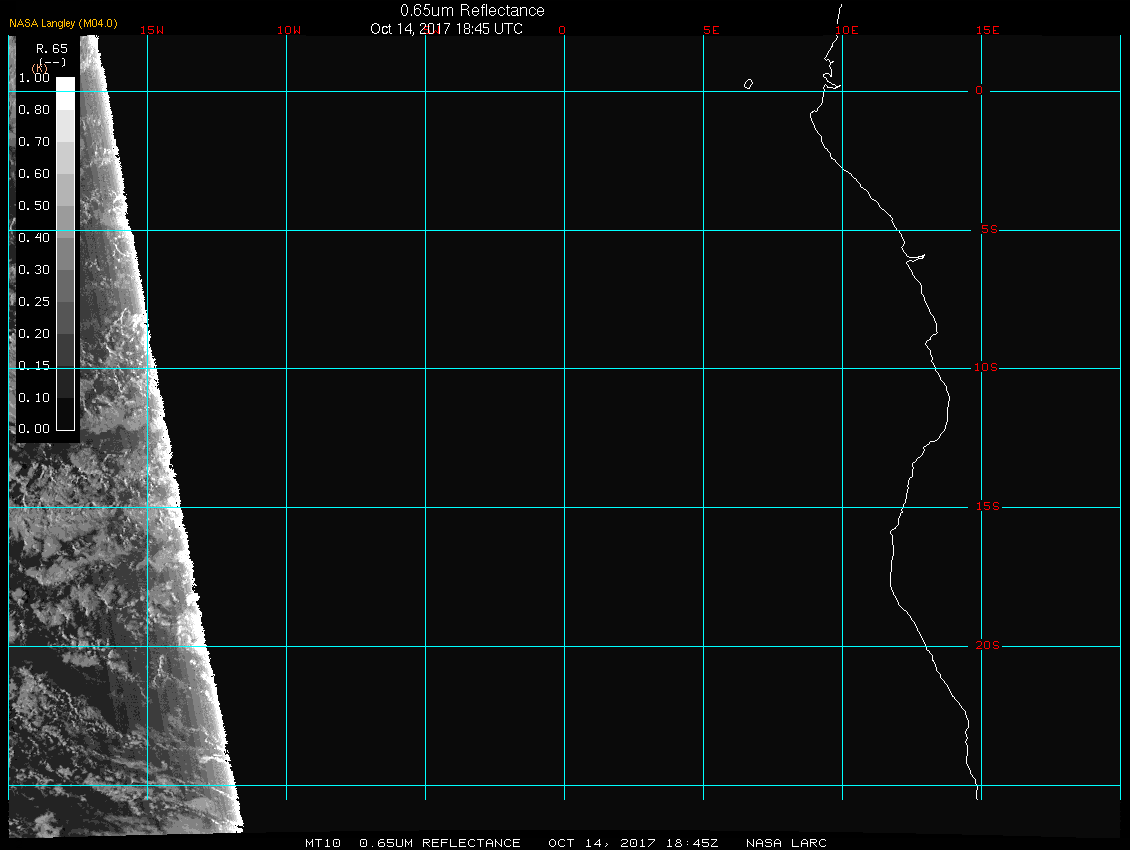The width and height of the screenshot is (1130, 850).
Task: Click the 15S latitude label
Action: click(986, 507)
